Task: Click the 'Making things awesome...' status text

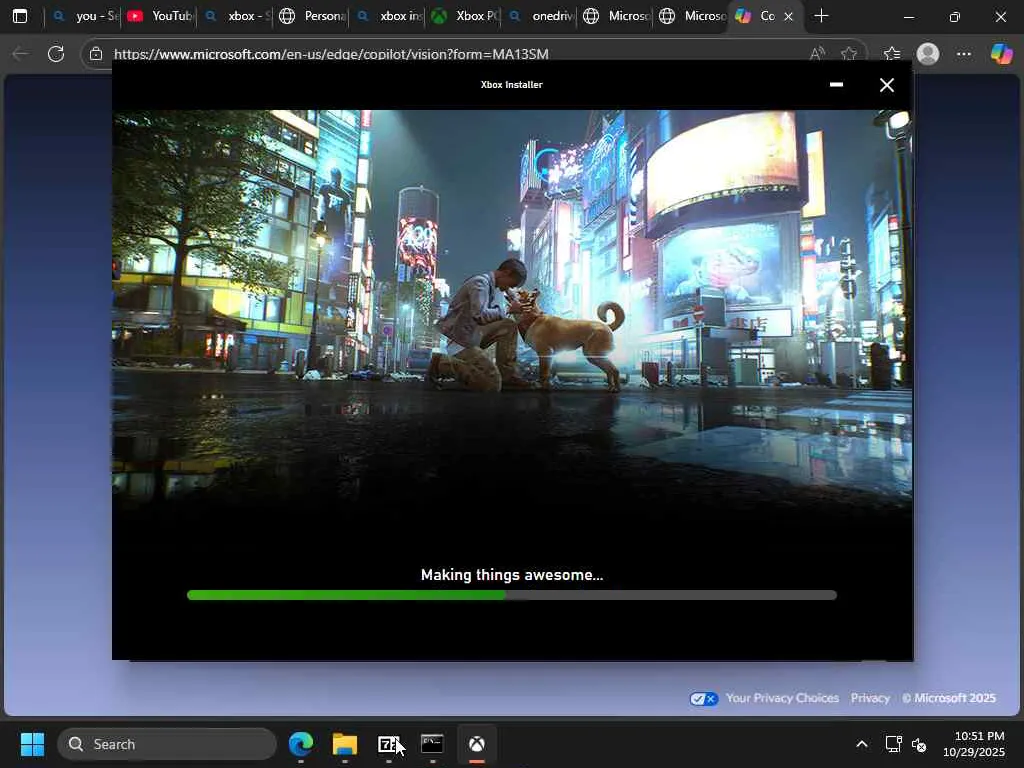Action: 512,575
